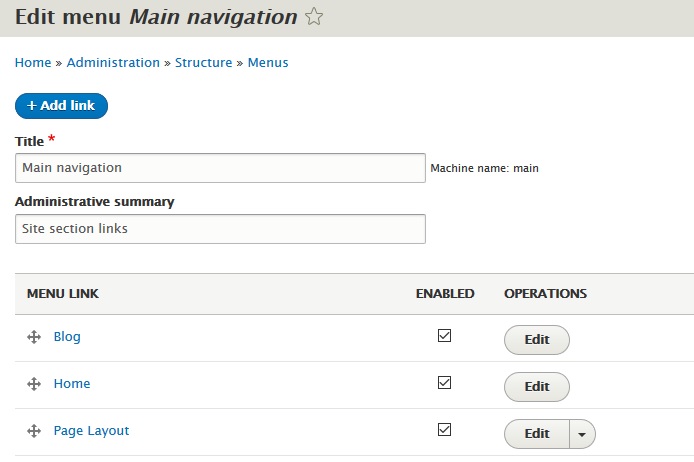Toggle the Enabled checkbox for Home
This screenshot has height=462, width=694.
[x=445, y=383]
